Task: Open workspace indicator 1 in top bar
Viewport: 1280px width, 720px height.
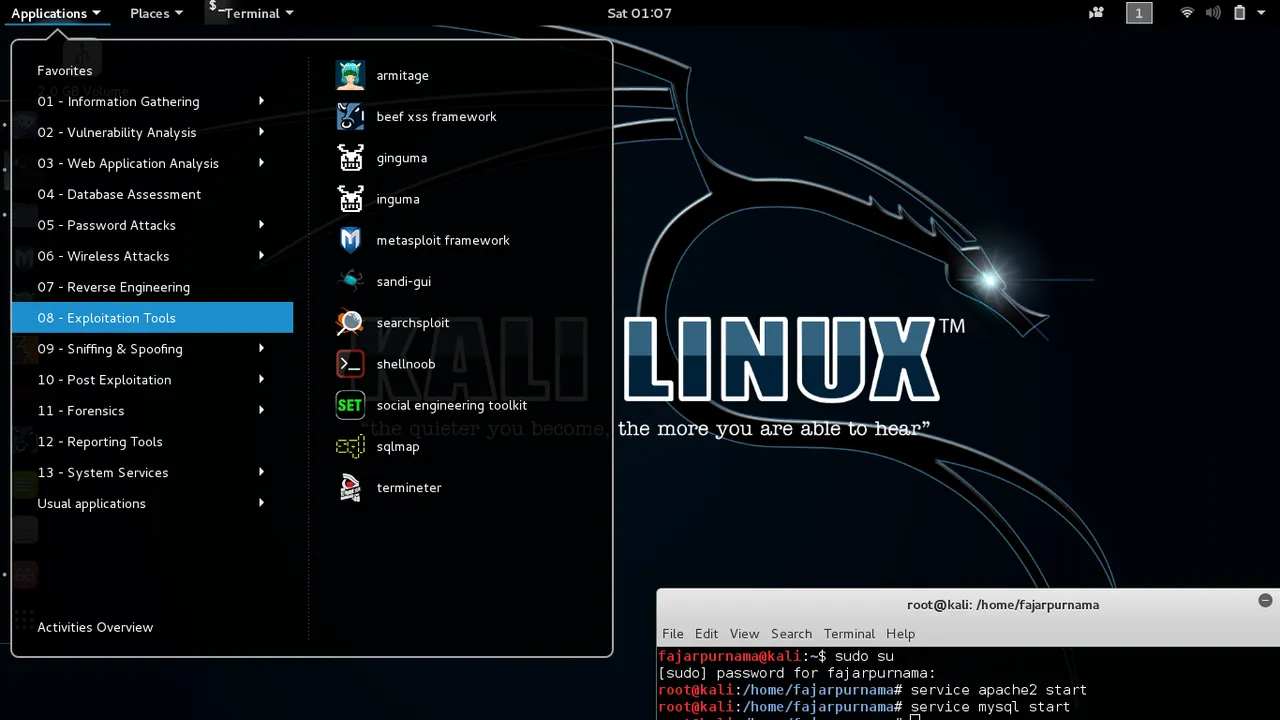Action: click(1139, 13)
